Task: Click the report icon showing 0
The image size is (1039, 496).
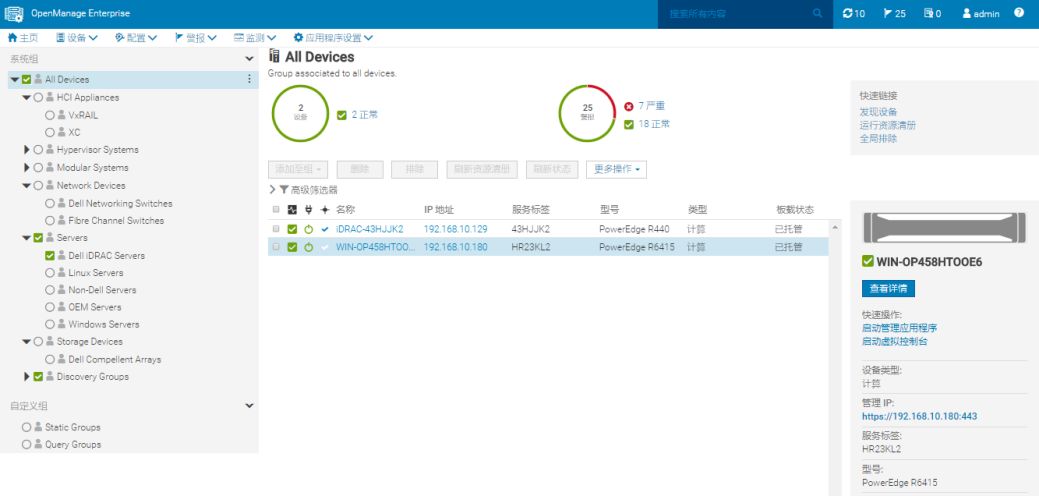Action: point(928,14)
